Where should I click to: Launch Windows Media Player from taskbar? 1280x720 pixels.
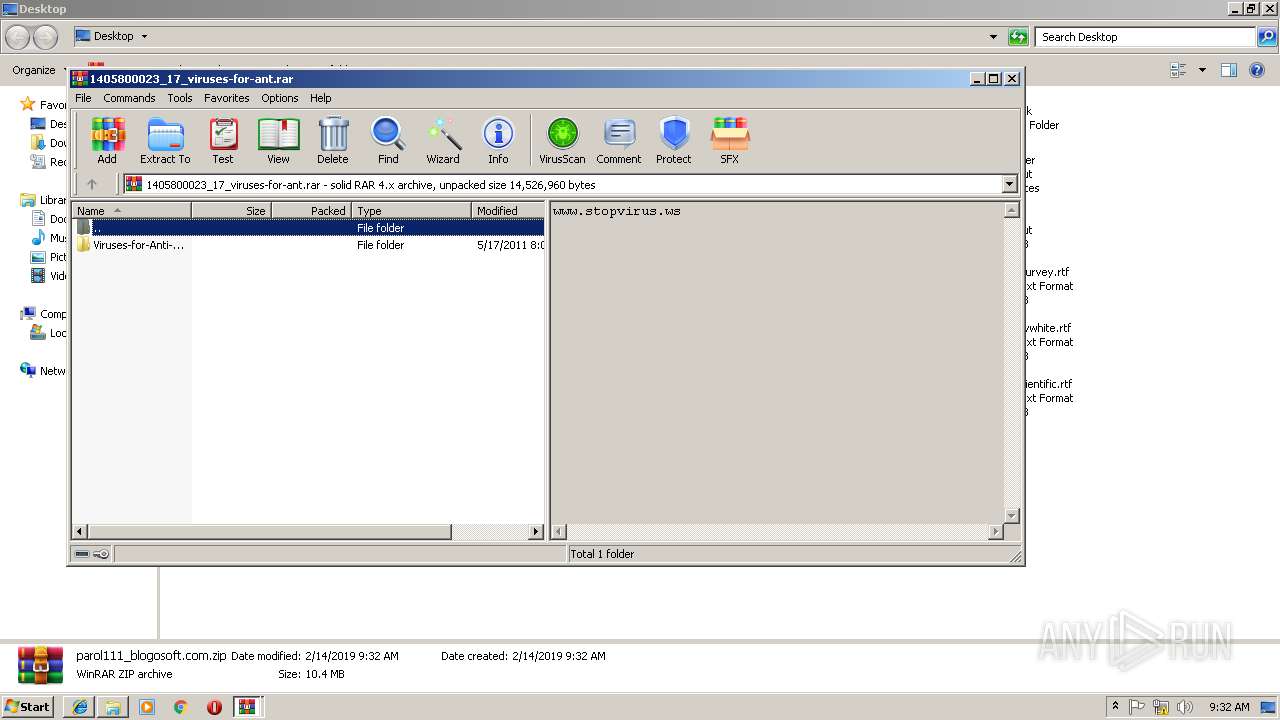(147, 707)
